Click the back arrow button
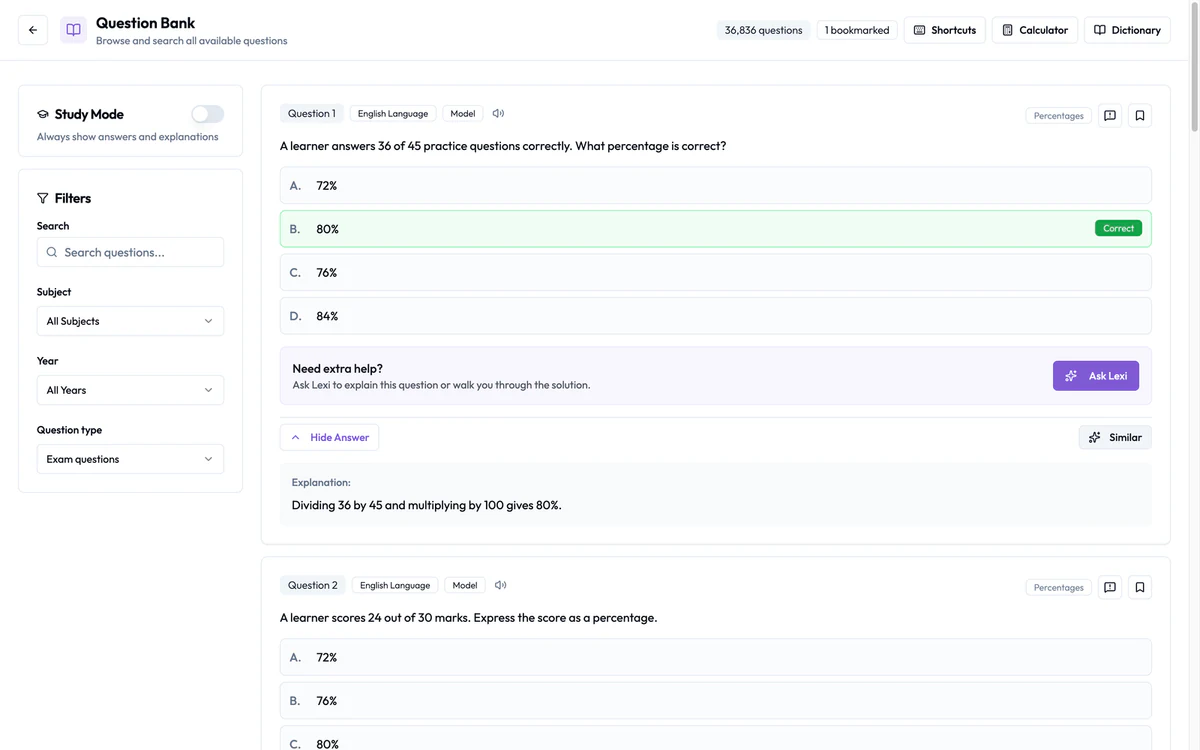This screenshot has height=750, width=1200. (x=33, y=30)
